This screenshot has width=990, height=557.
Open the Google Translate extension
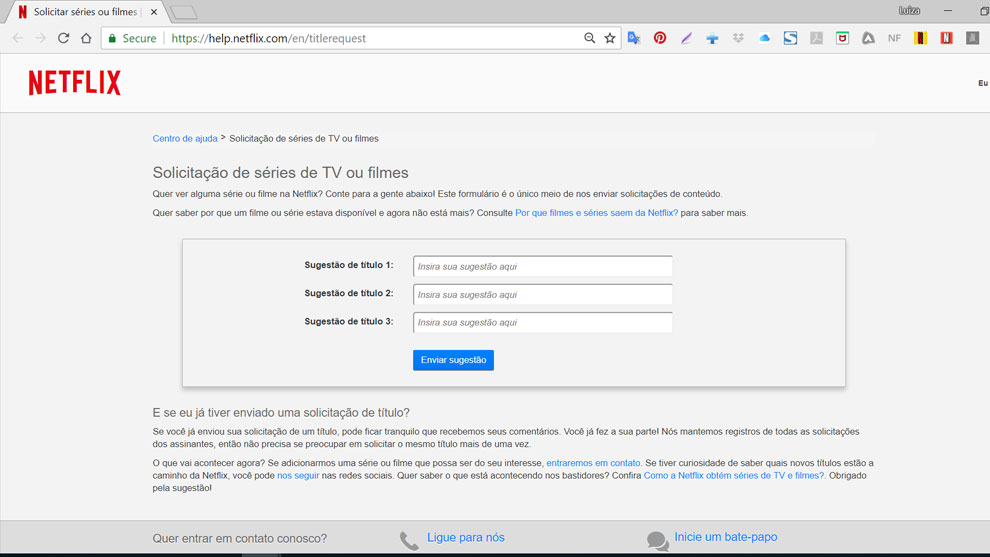click(x=634, y=38)
